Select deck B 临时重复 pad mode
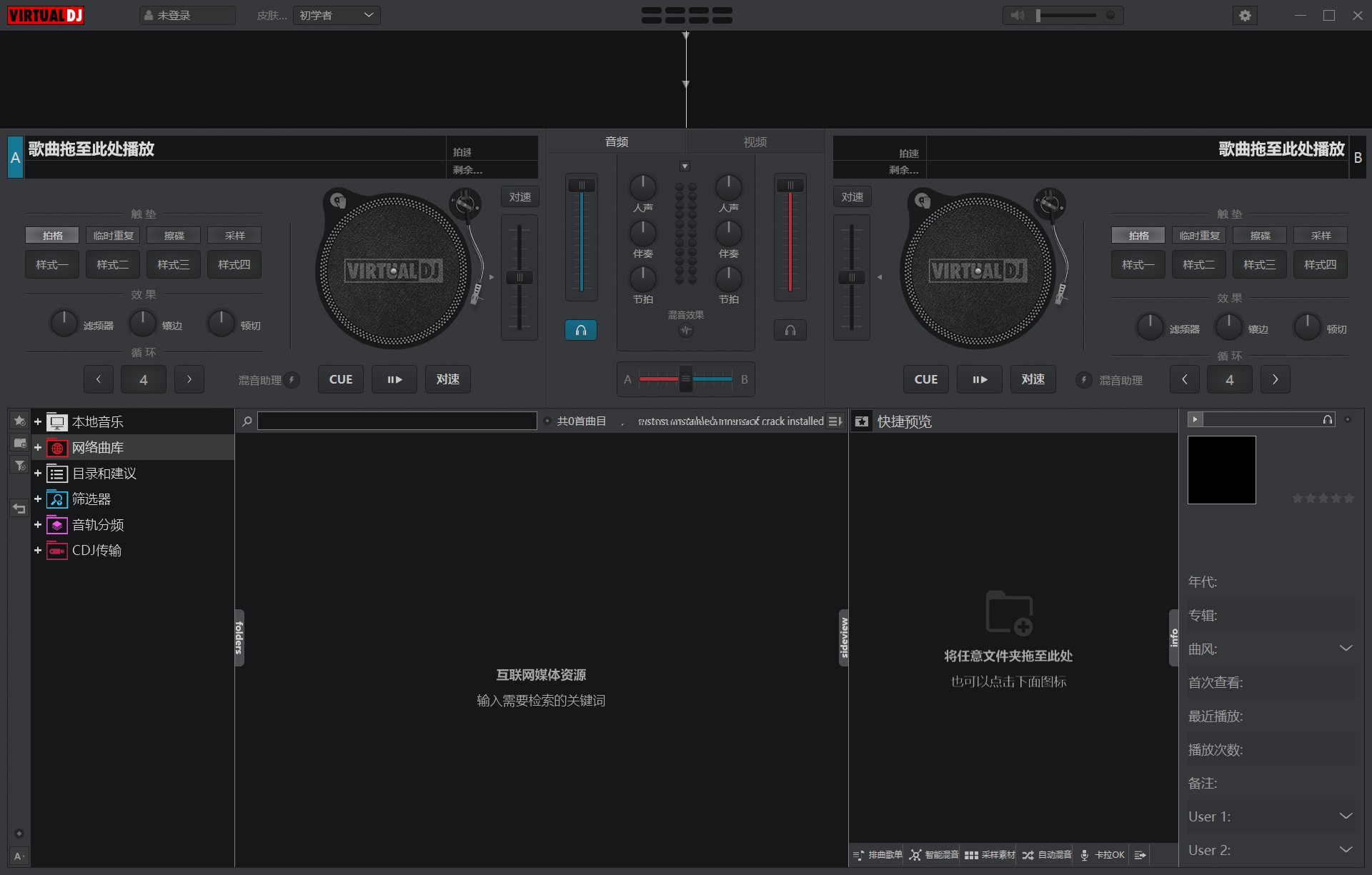The width and height of the screenshot is (1372, 875). click(1199, 236)
